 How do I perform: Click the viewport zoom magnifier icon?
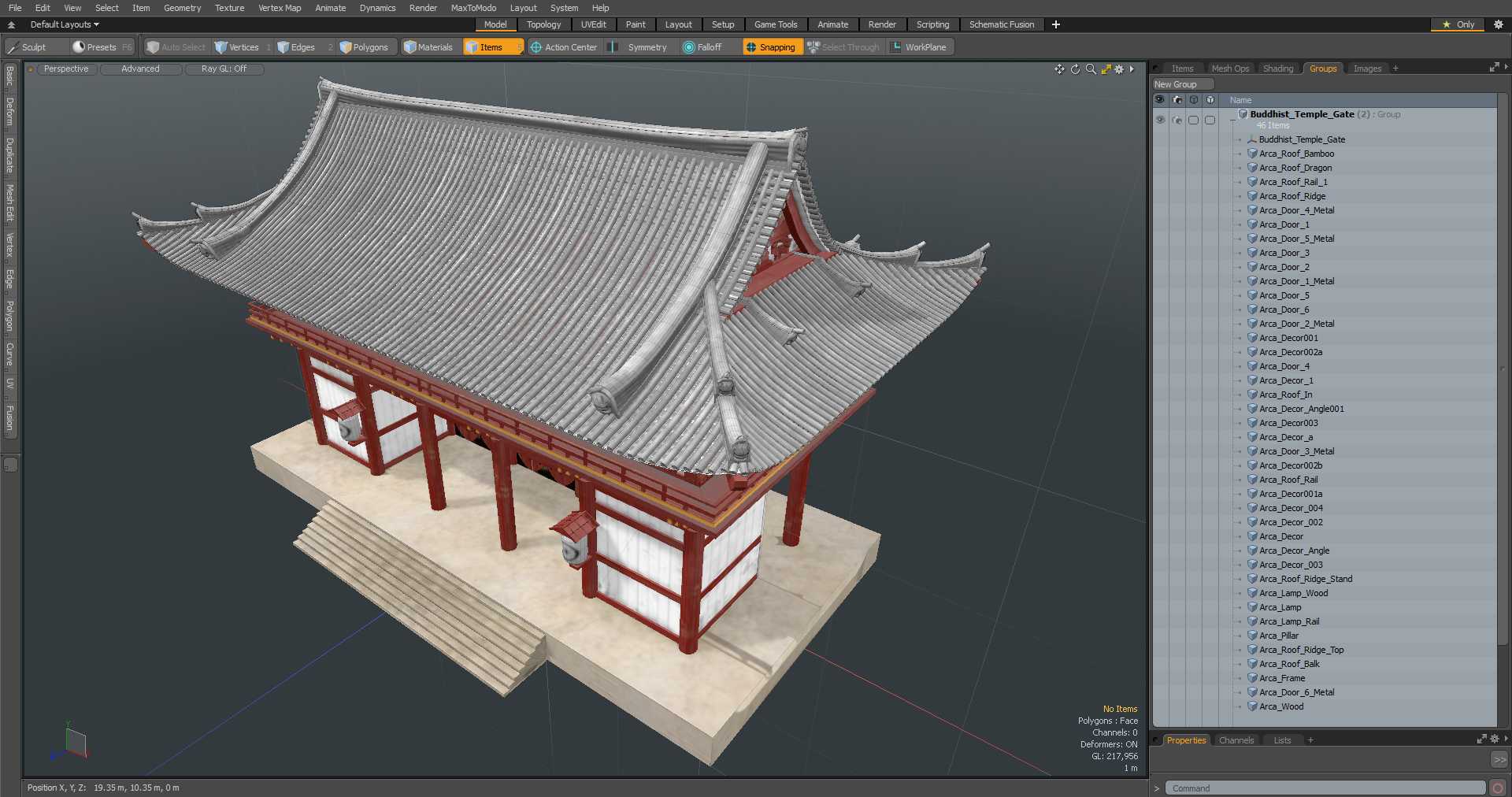[x=1091, y=69]
